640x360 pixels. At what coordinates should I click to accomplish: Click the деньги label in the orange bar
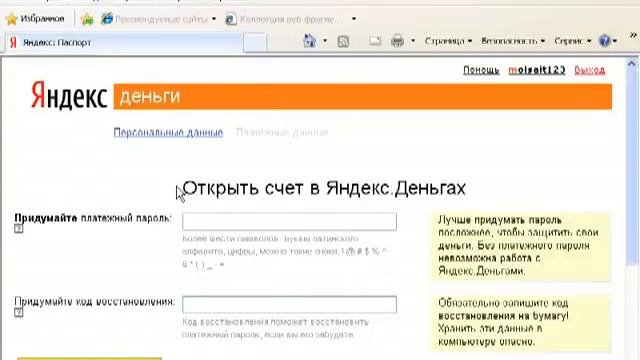point(149,97)
